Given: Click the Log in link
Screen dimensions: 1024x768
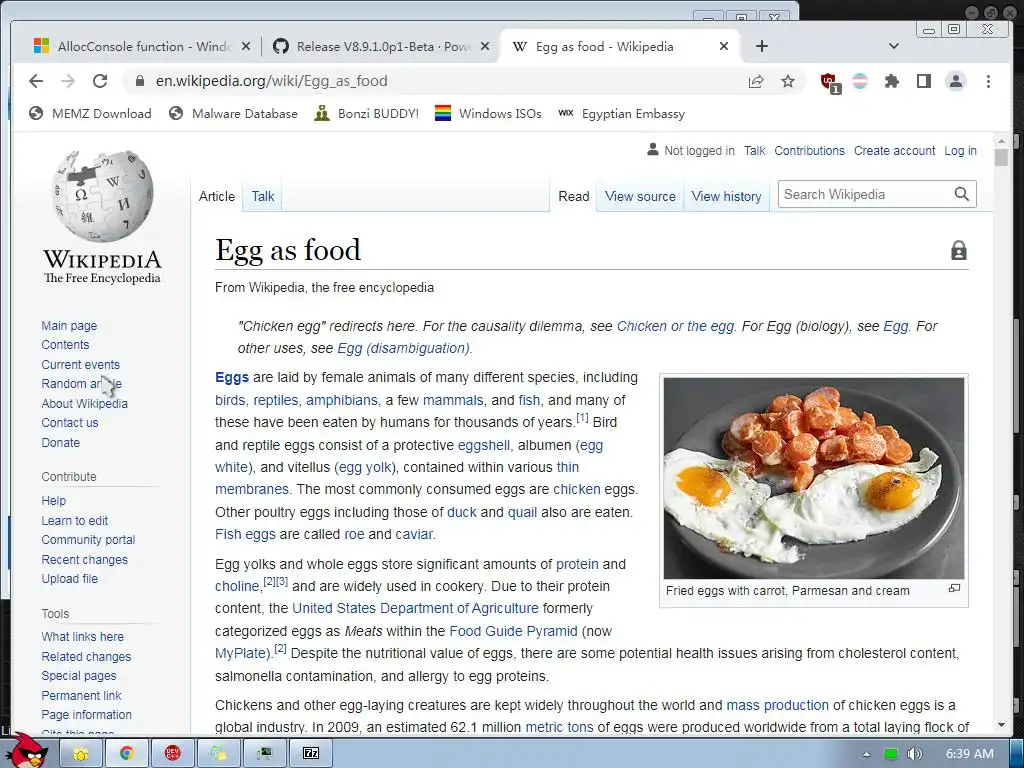Looking at the screenshot, I should [960, 151].
